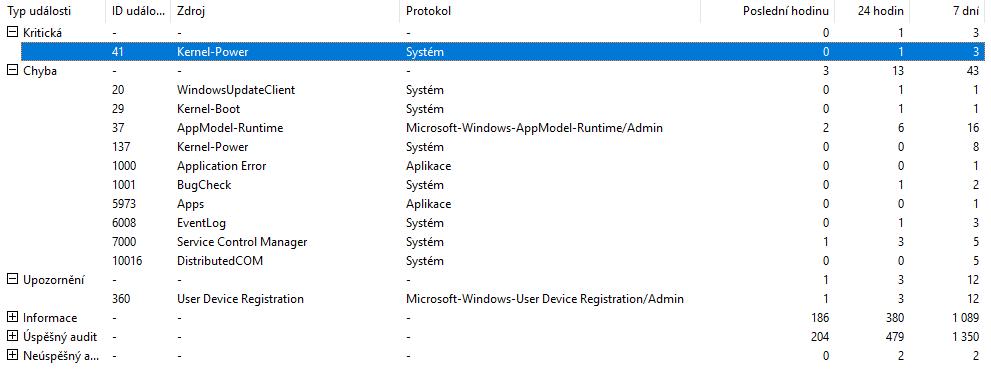
Task: Click the 380 24-hour Informace count
Action: (x=894, y=317)
